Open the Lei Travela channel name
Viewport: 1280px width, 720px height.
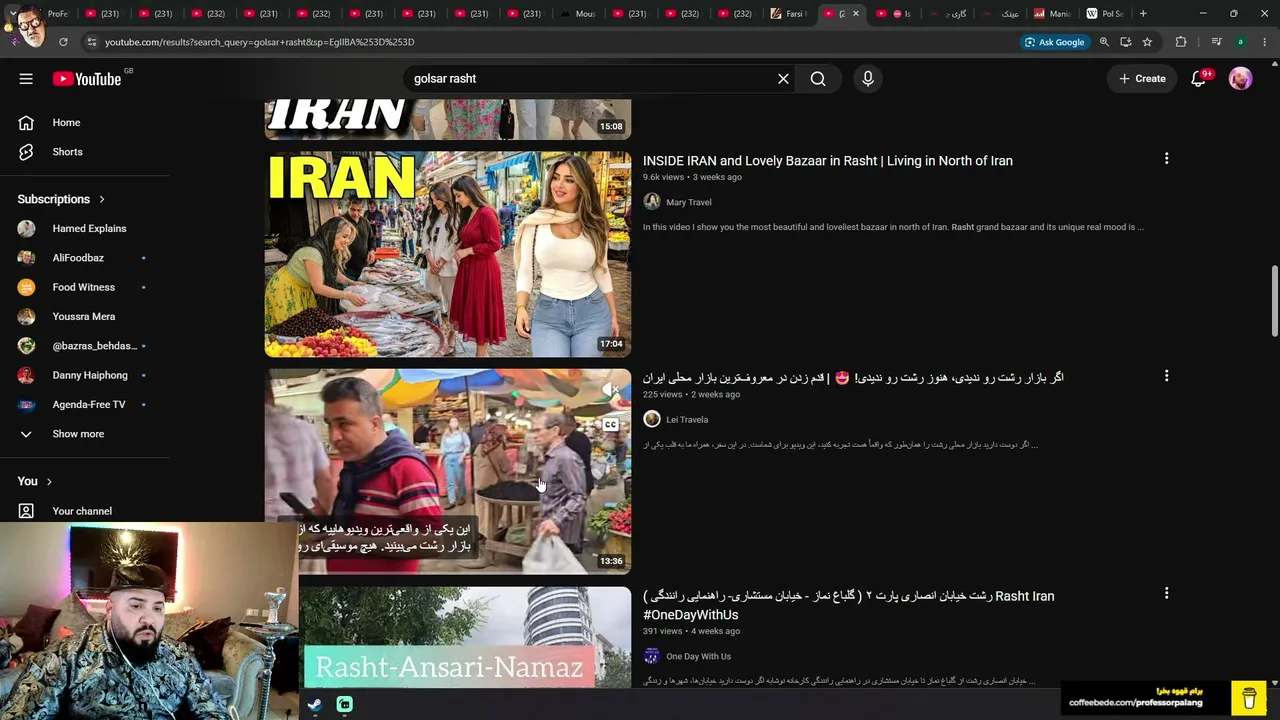tap(687, 420)
